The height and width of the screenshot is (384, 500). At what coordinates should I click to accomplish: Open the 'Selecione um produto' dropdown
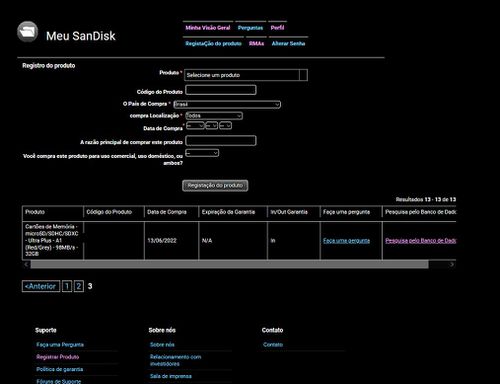pyautogui.click(x=246, y=75)
